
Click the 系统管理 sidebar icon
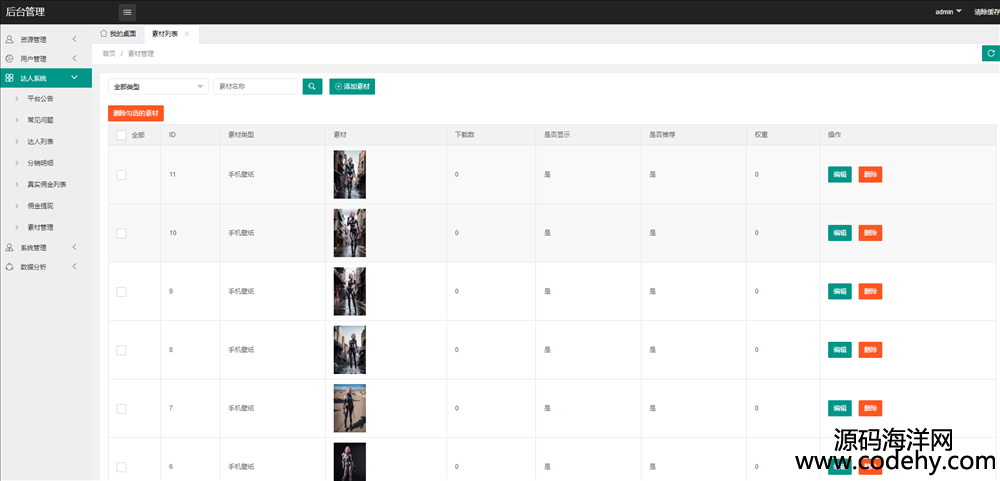point(10,247)
